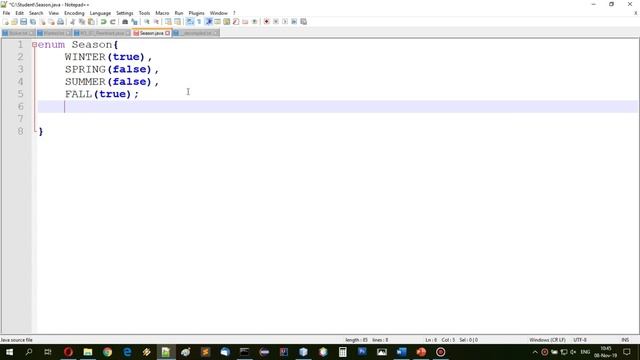Viewport: 640px width, 360px height.
Task: Start macro recording with red icon
Action: pos(267,22)
